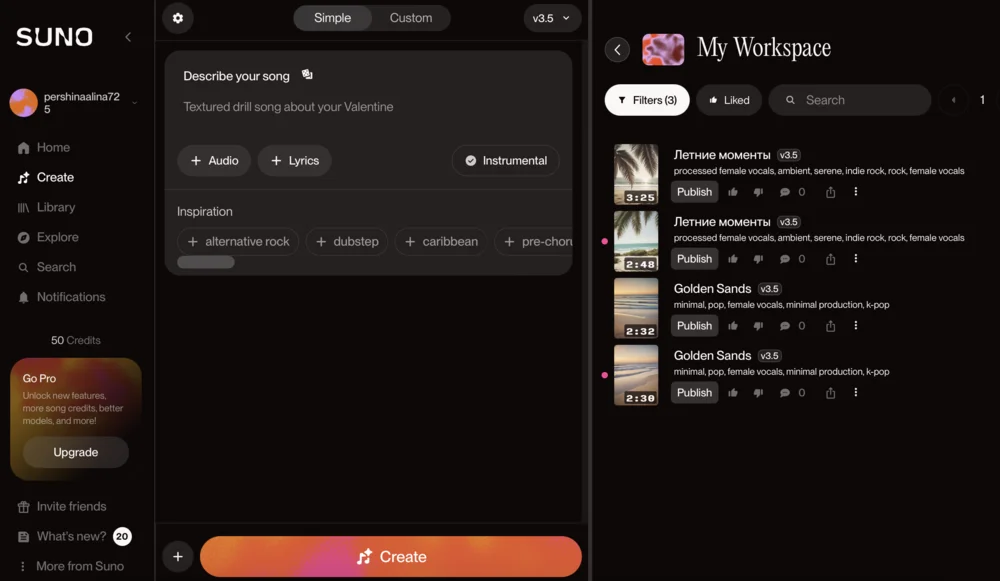Switch to Custom mode
This screenshot has width=1000, height=581.
pos(411,18)
